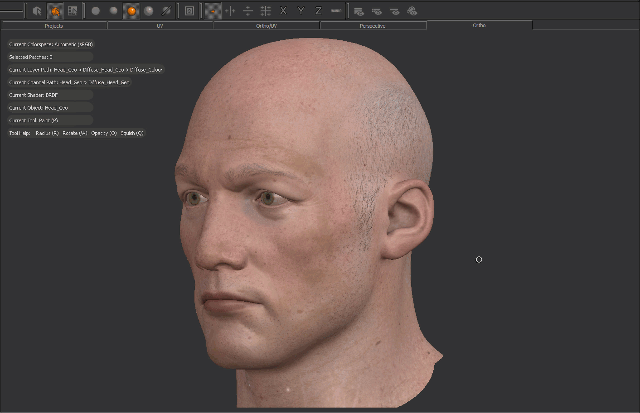The width and height of the screenshot is (640, 413).
Task: Select the Face selection mode icon
Action: pyautogui.click(x=72, y=10)
